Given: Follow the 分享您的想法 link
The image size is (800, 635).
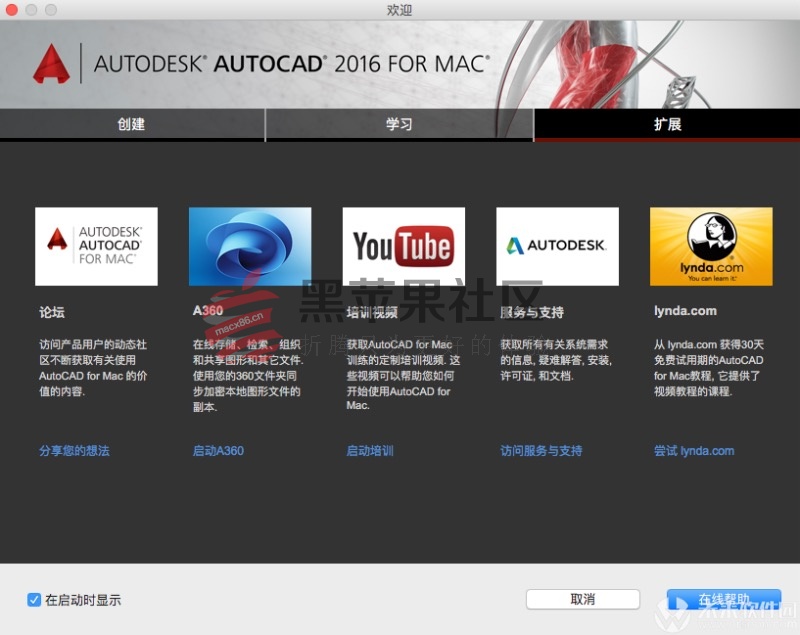Looking at the screenshot, I should pos(74,451).
